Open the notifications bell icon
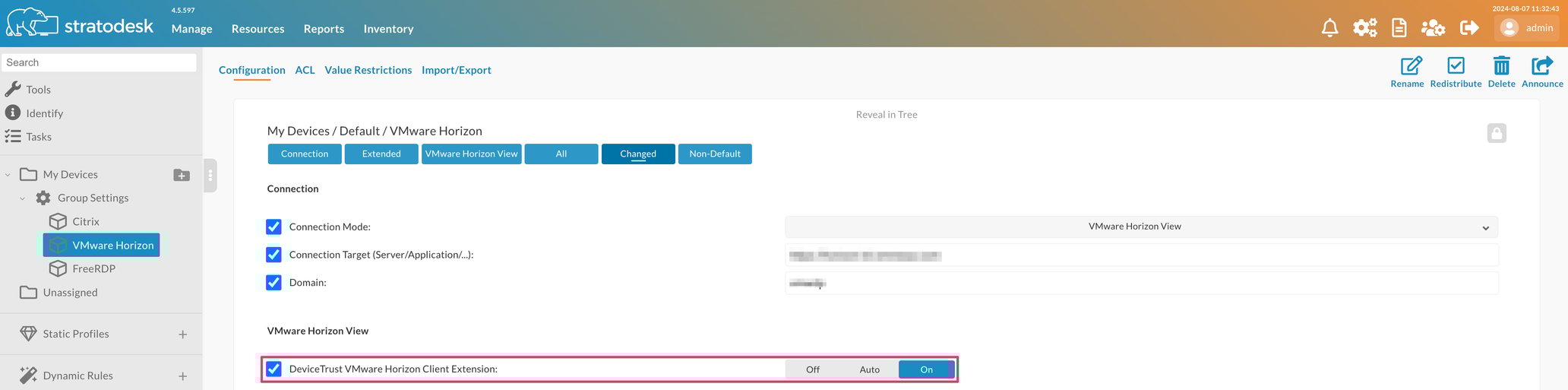Image resolution: width=1568 pixels, height=390 pixels. (1329, 28)
